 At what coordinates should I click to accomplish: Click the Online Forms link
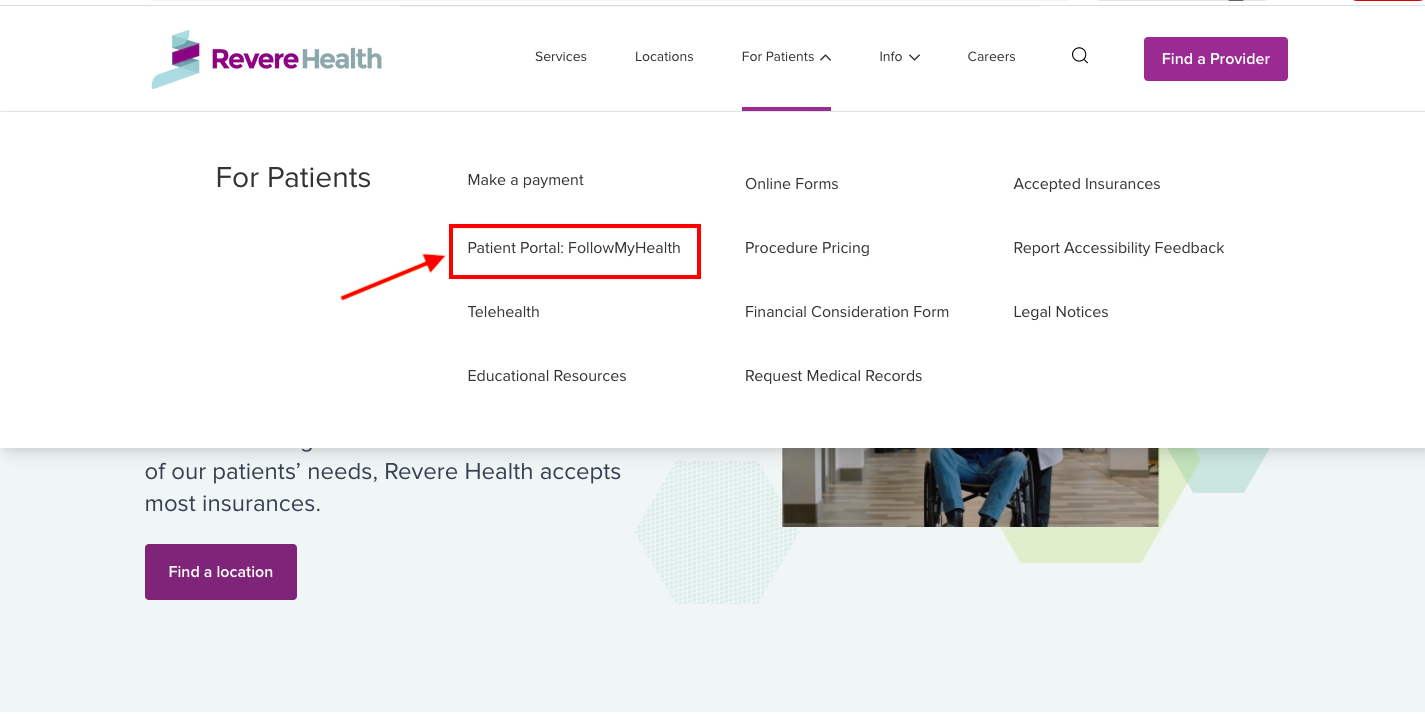(x=791, y=183)
